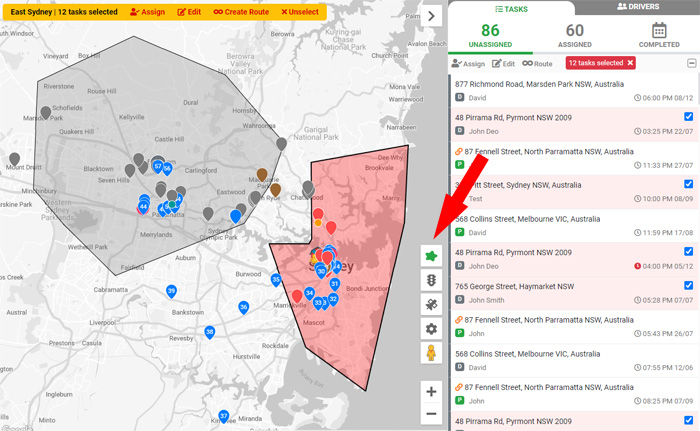The width and height of the screenshot is (700, 431).
Task: Open the Drivers tab
Action: (x=638, y=7)
